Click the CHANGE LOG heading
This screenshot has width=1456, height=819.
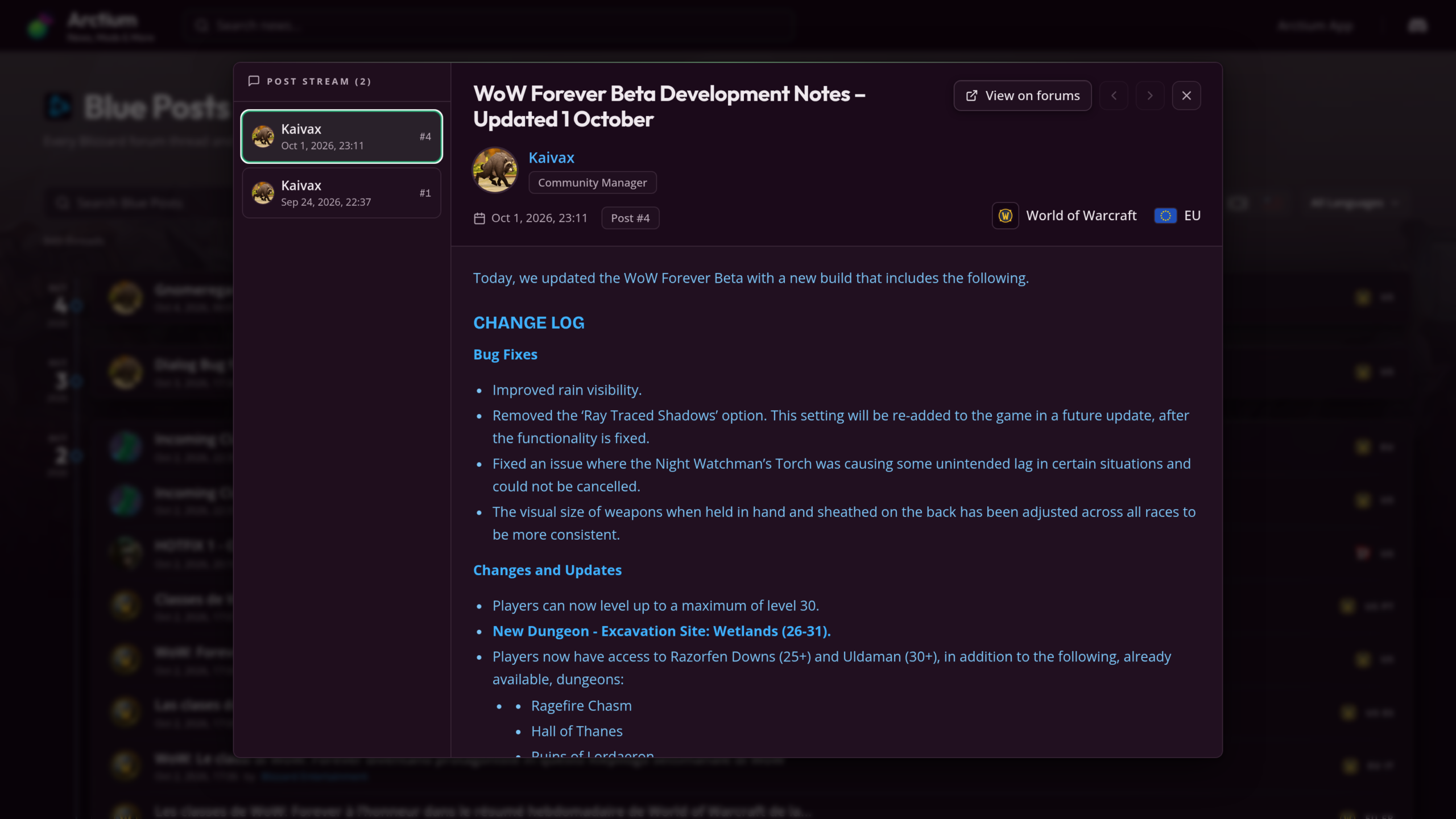point(528,322)
